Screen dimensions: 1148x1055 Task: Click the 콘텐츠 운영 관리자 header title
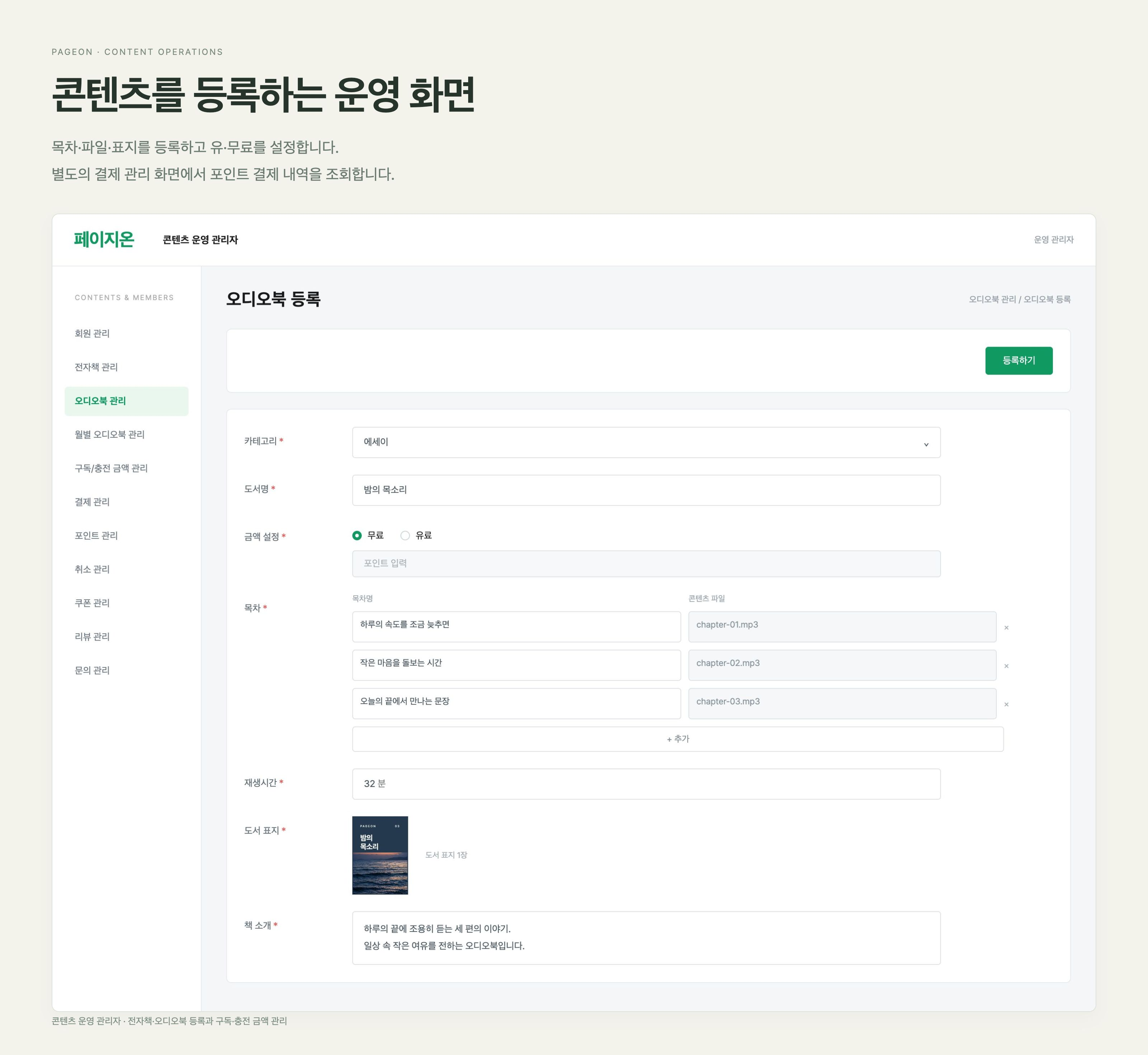point(201,240)
